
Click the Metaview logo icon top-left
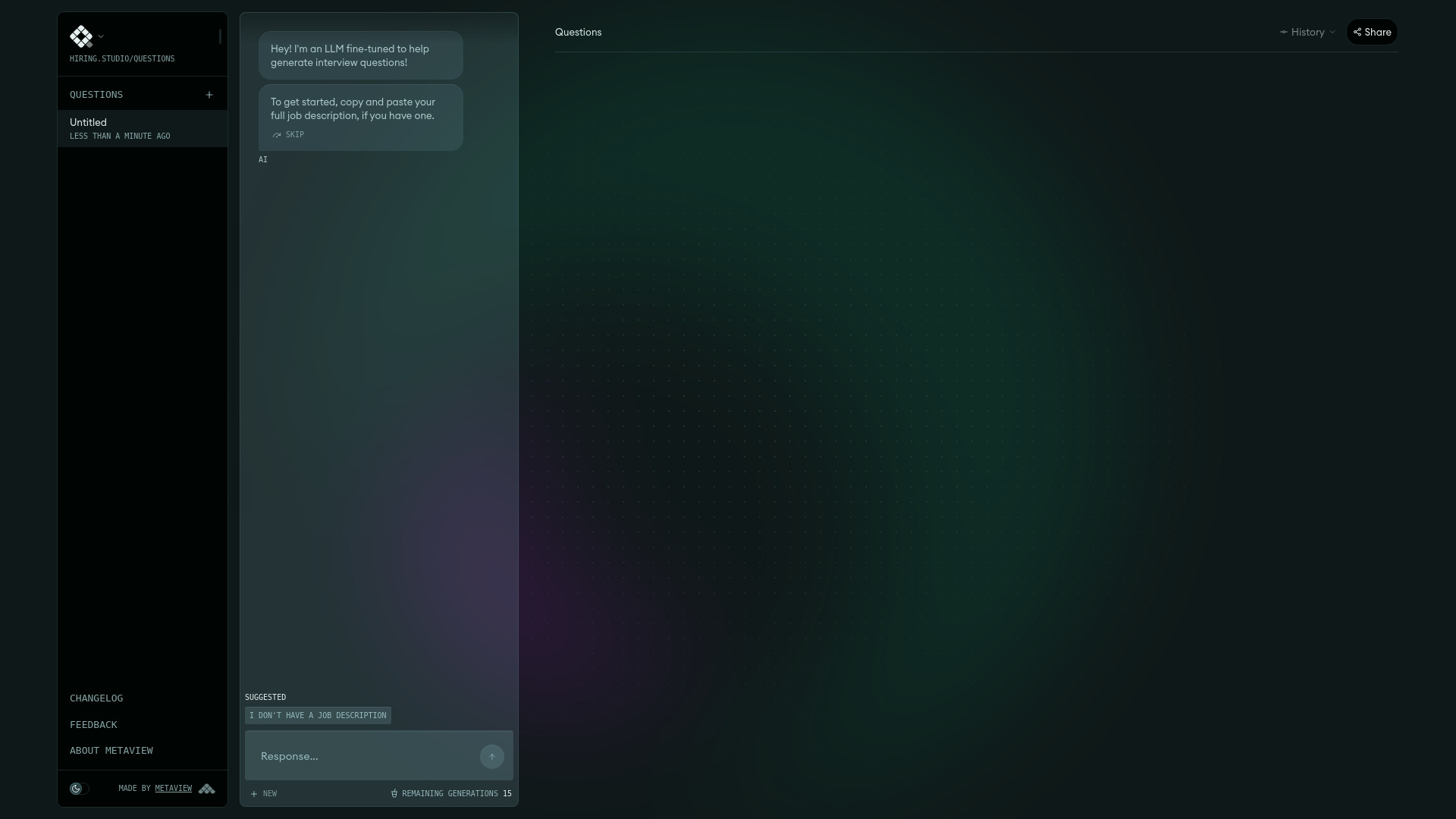point(81,36)
